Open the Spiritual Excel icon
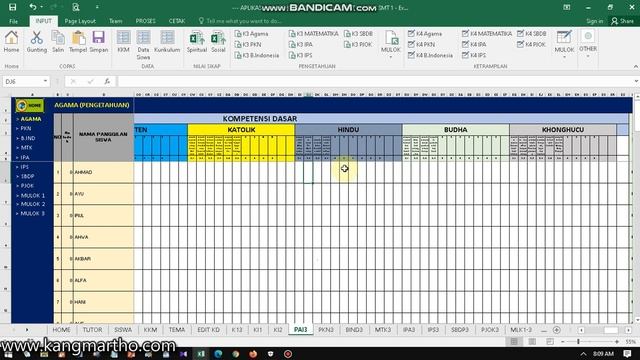The height and width of the screenshot is (360, 640). [197, 38]
